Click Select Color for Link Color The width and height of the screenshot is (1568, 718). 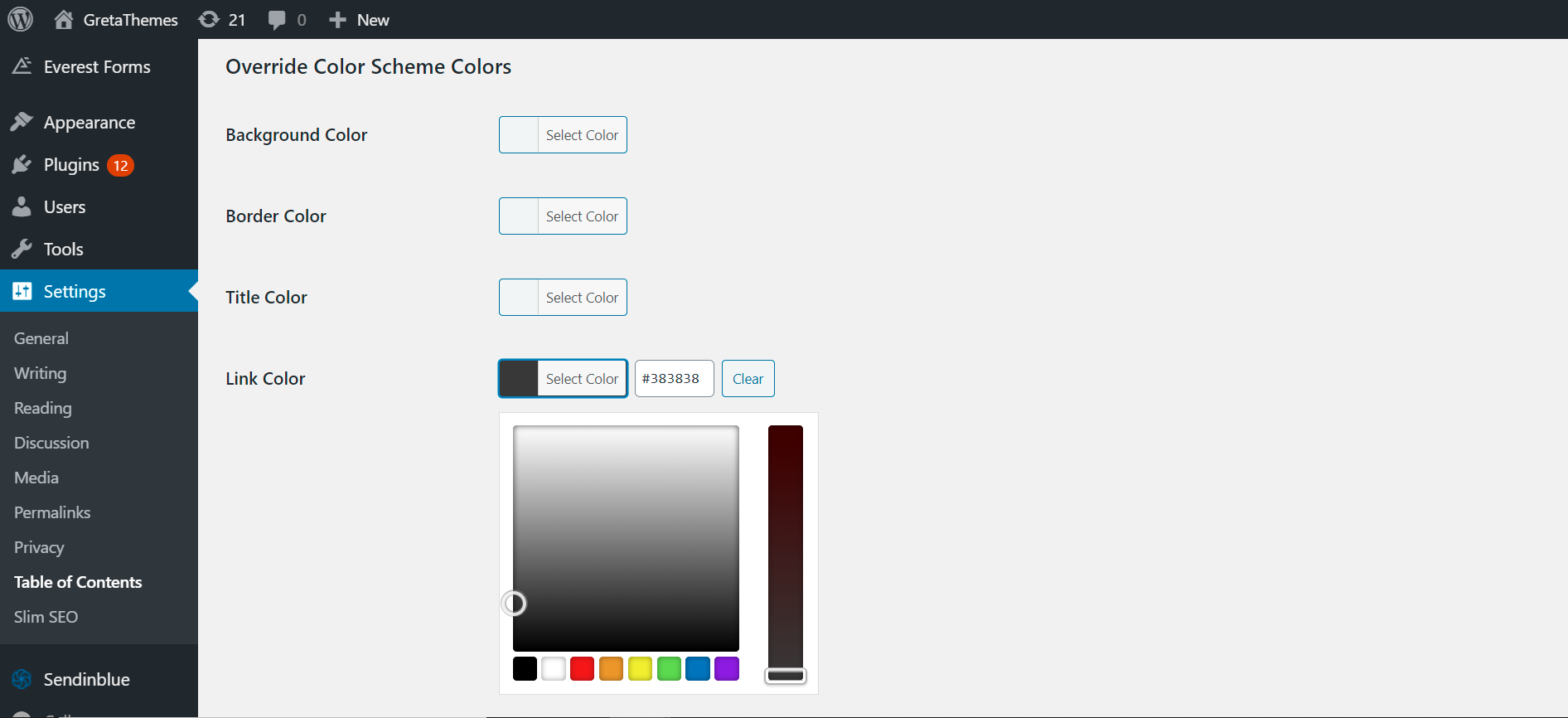tap(563, 379)
